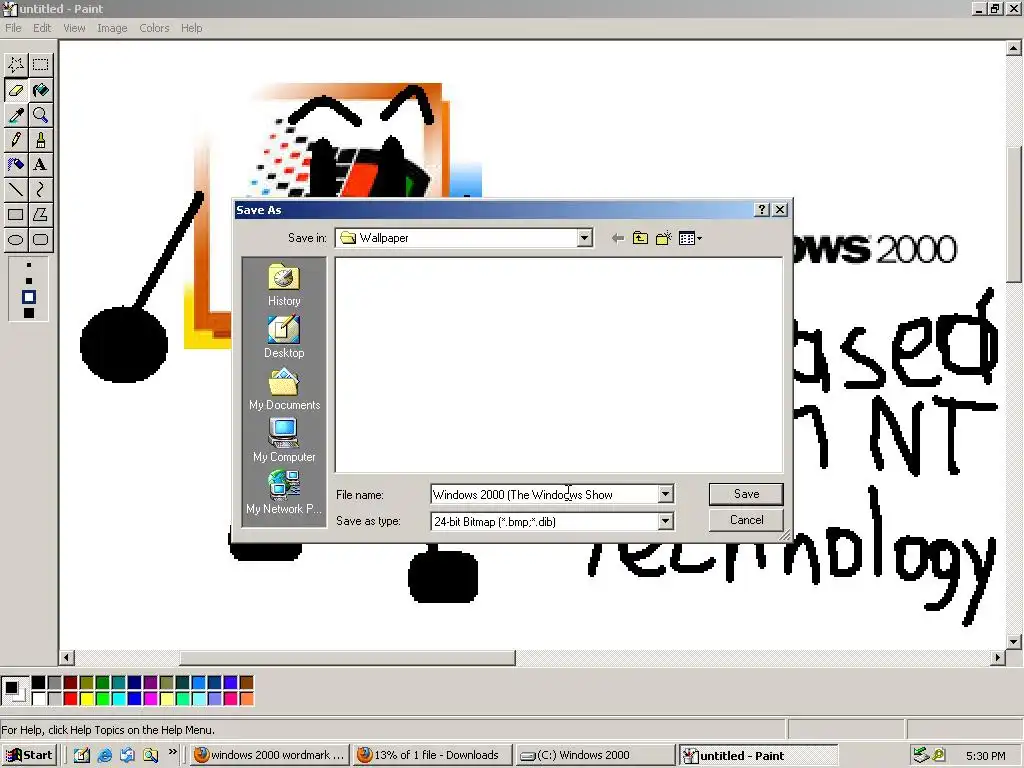Viewport: 1024px width, 768px height.
Task: Open the File menu
Action: (x=13, y=28)
